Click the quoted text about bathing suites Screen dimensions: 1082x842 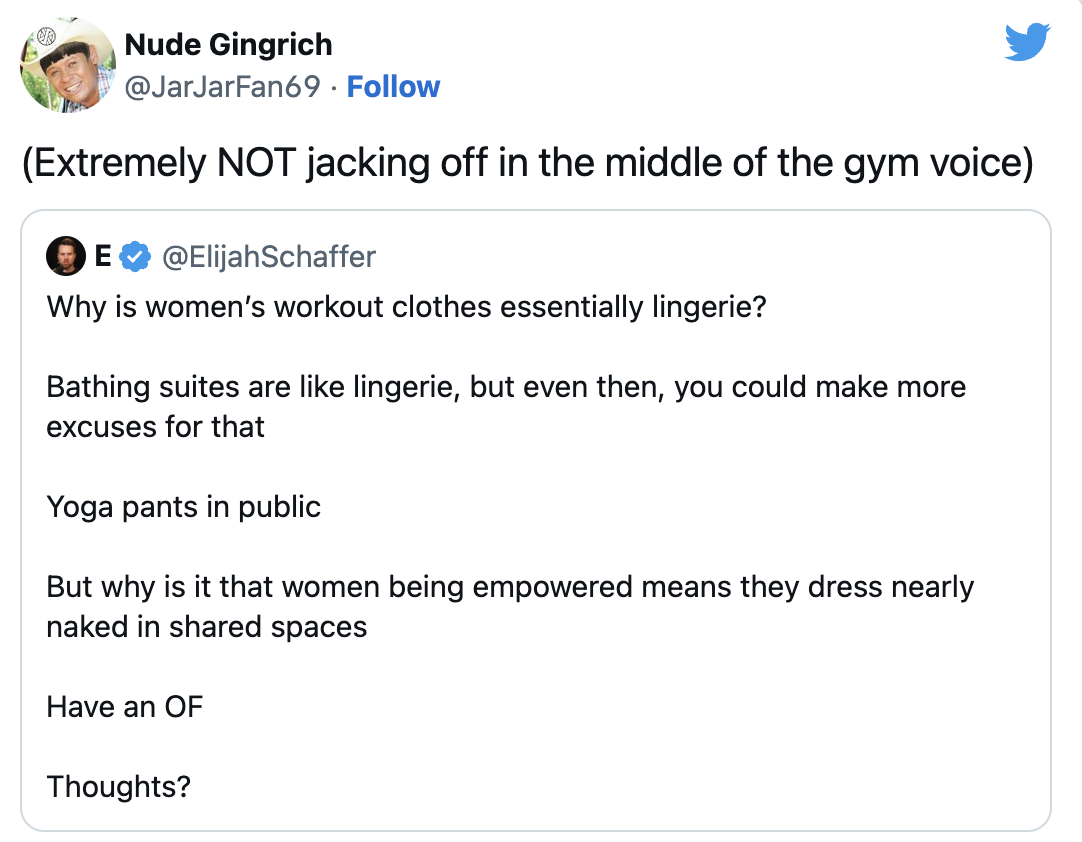[x=506, y=407]
